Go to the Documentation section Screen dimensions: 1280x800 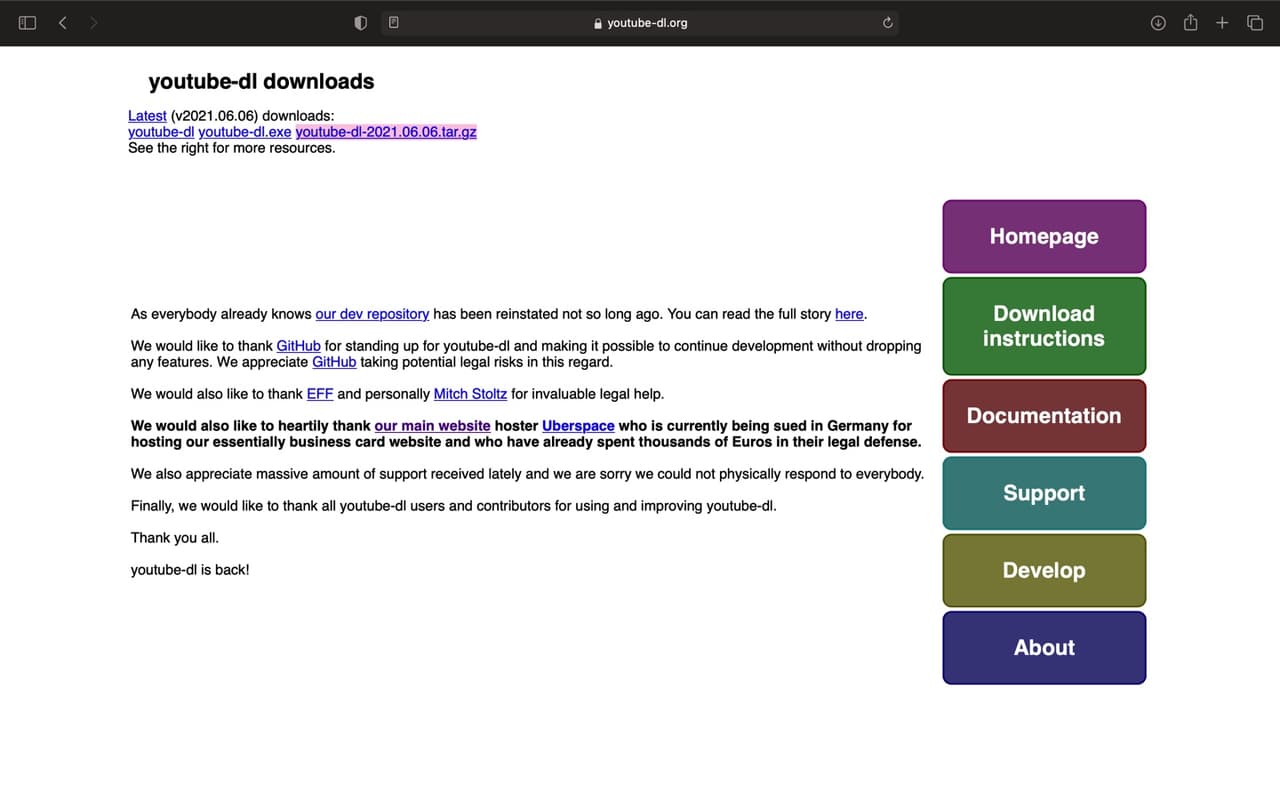click(1044, 415)
